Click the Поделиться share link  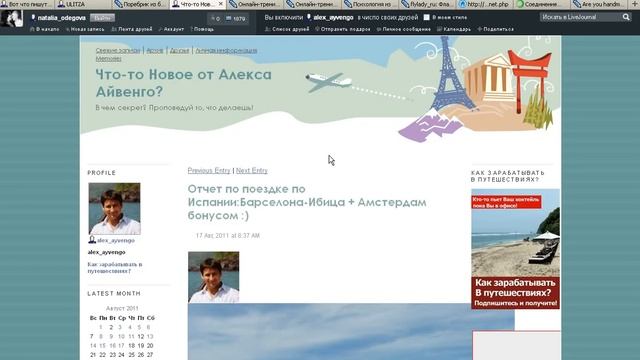(495, 29)
